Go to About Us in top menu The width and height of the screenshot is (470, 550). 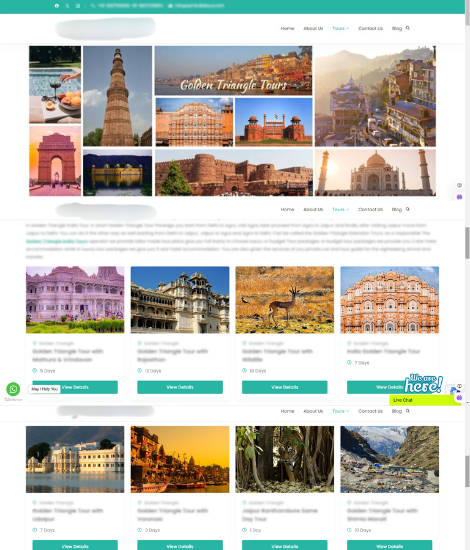(x=313, y=28)
